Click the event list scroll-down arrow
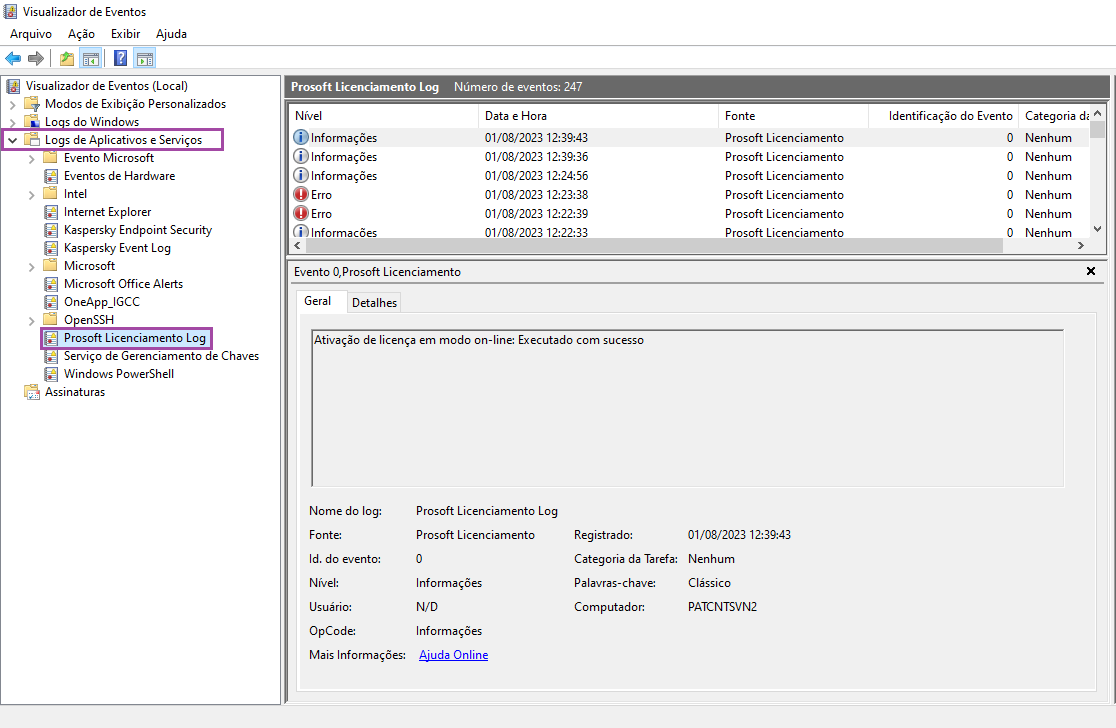This screenshot has width=1116, height=728. click(1097, 228)
